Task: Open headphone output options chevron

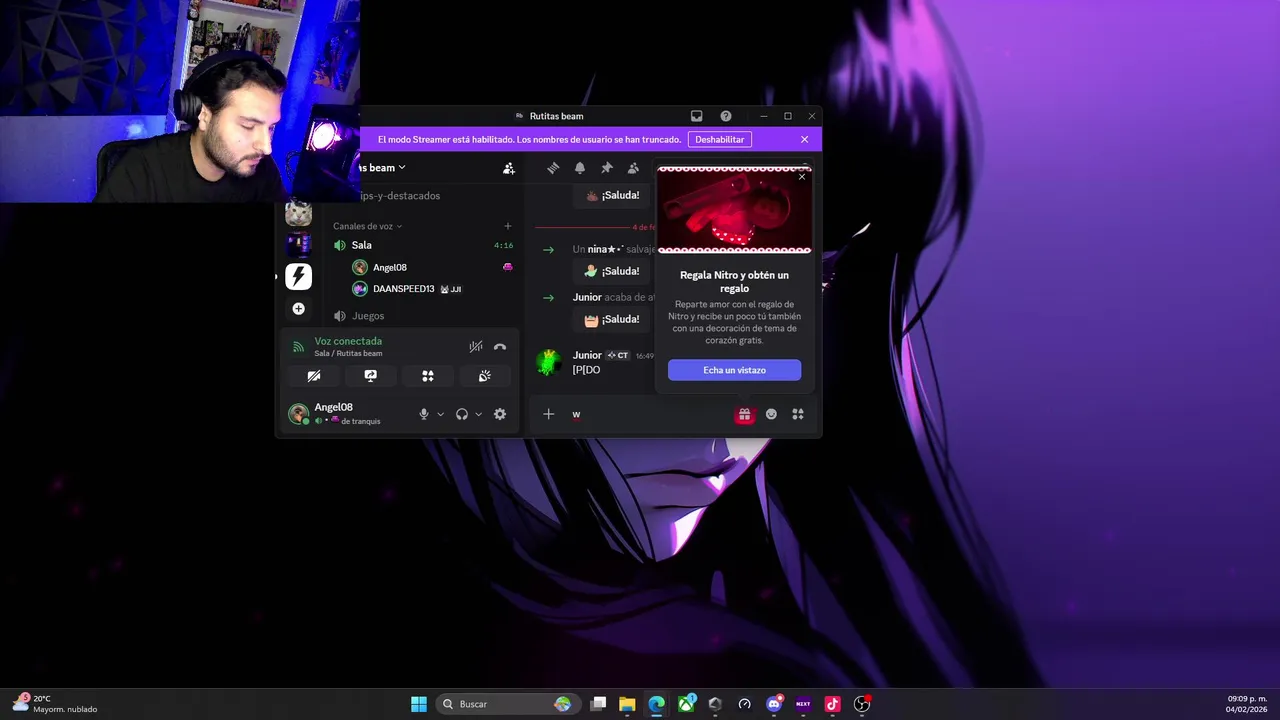Action: [478, 414]
